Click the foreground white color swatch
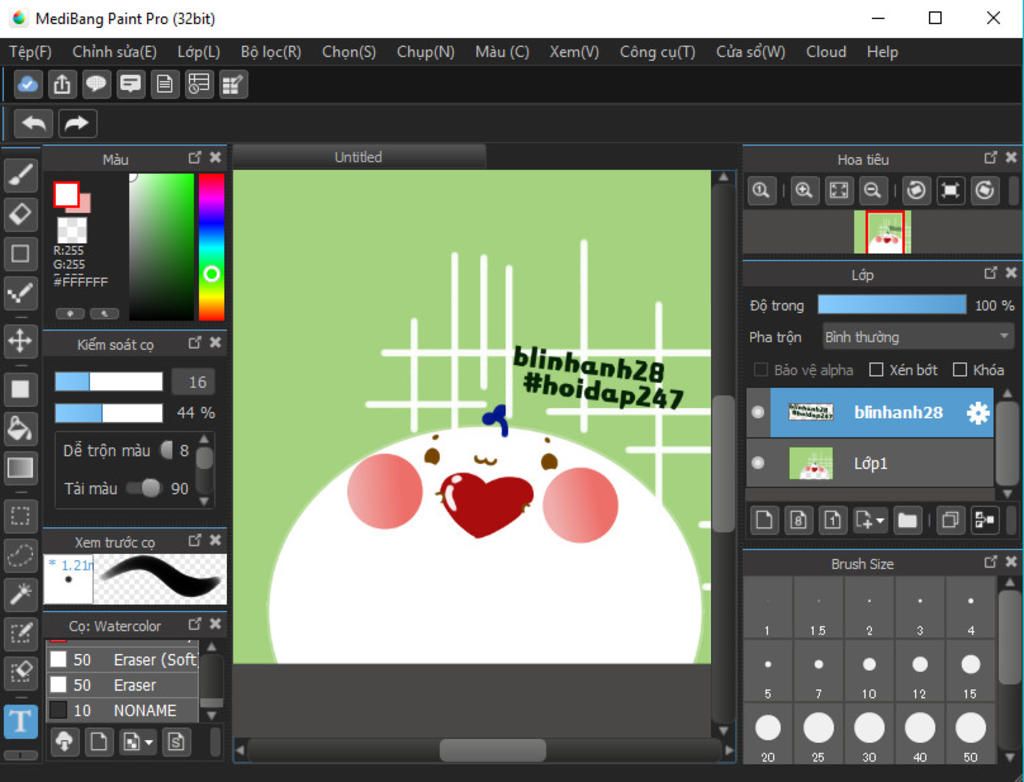The width and height of the screenshot is (1024, 782). click(x=66, y=194)
